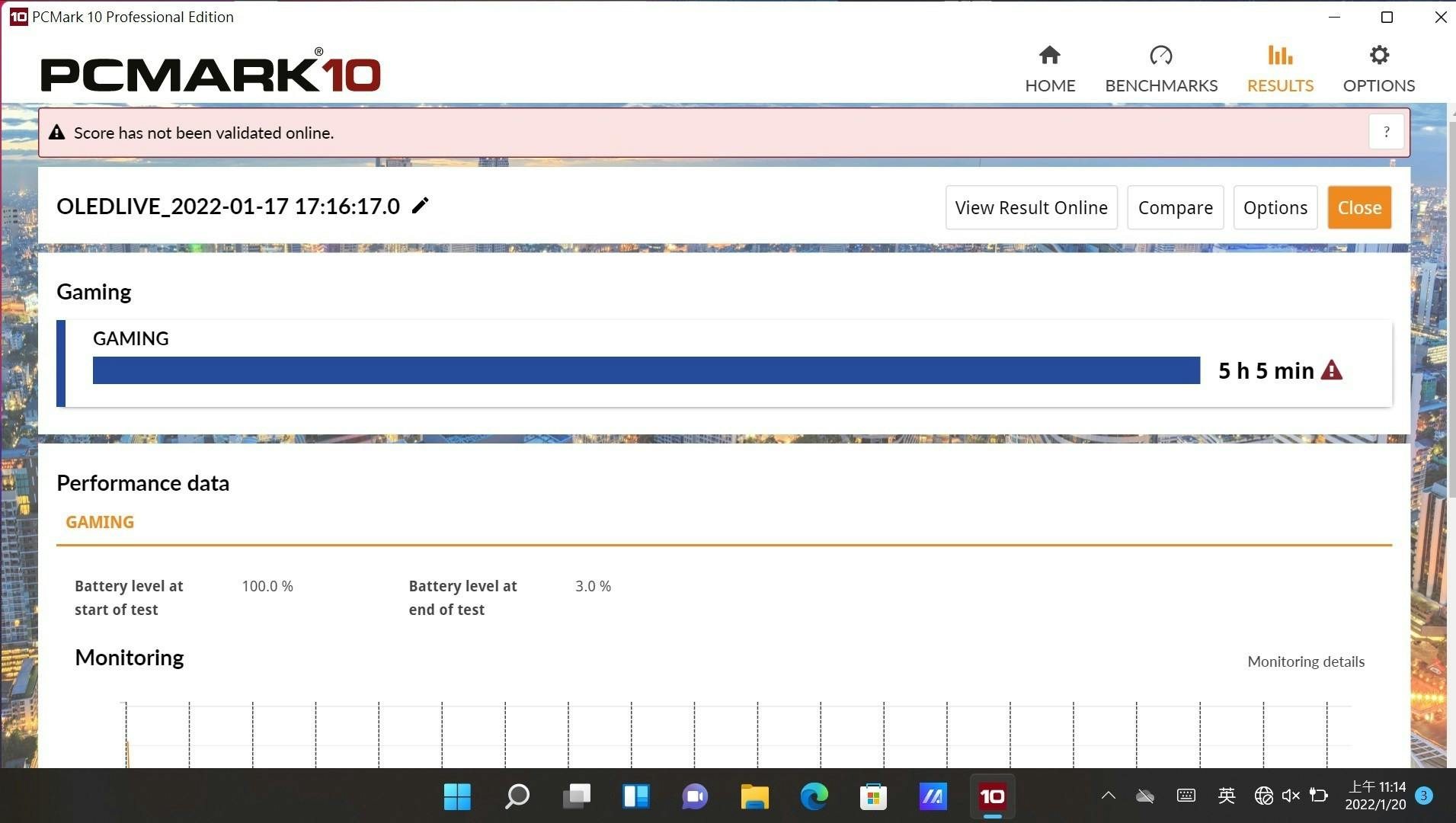Click the Compare button
Viewport: 1456px width, 823px height.
[1175, 207]
